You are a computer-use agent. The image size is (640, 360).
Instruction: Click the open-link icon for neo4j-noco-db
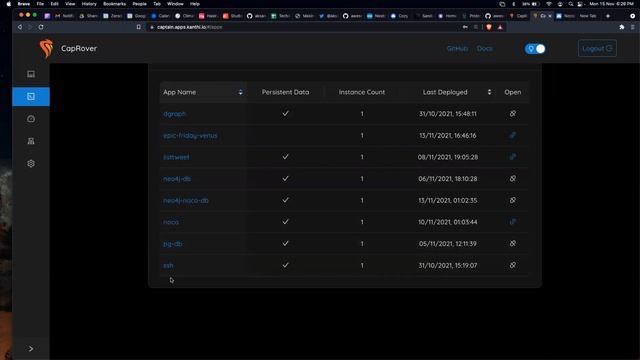click(x=513, y=200)
